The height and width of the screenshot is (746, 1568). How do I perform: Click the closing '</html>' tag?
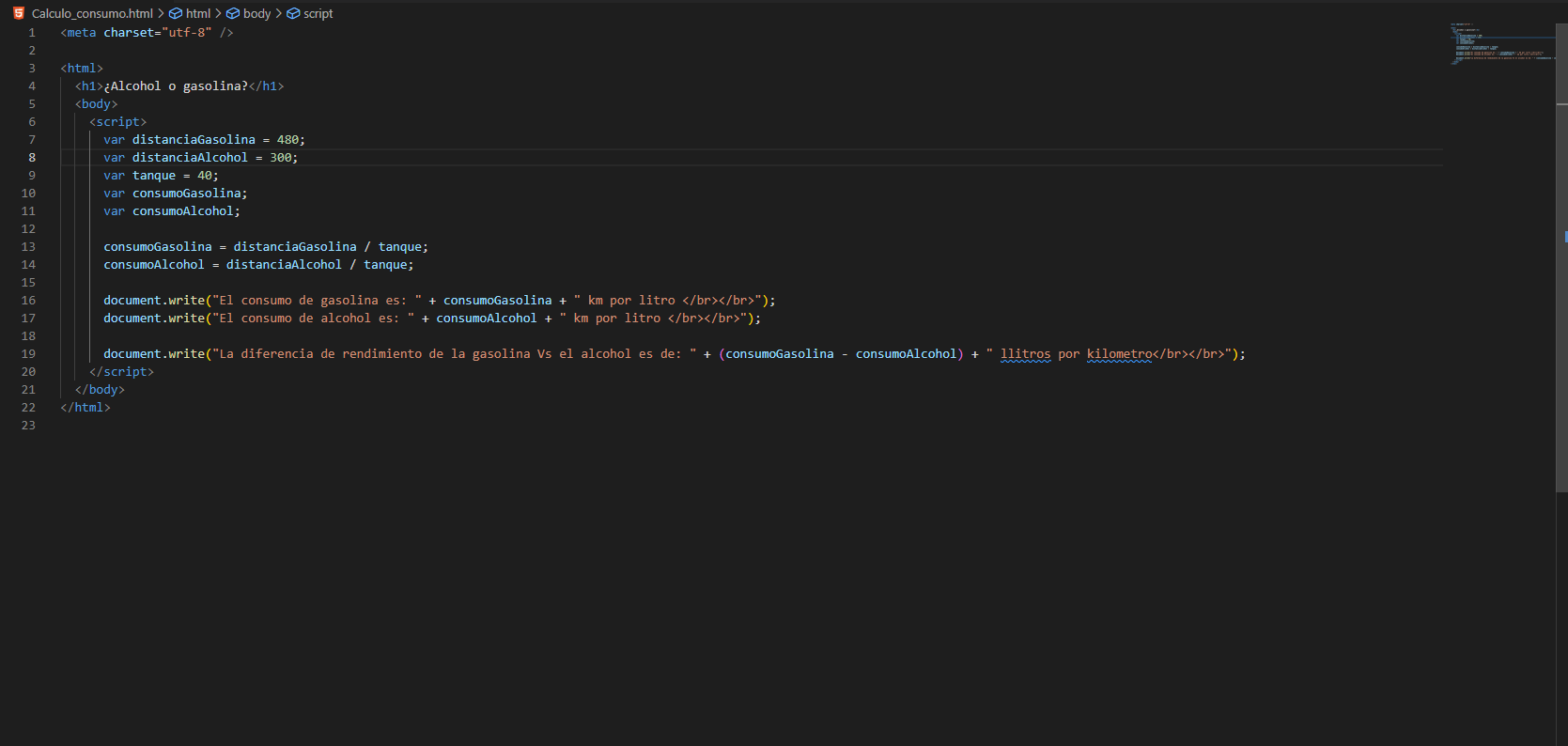tap(85, 408)
